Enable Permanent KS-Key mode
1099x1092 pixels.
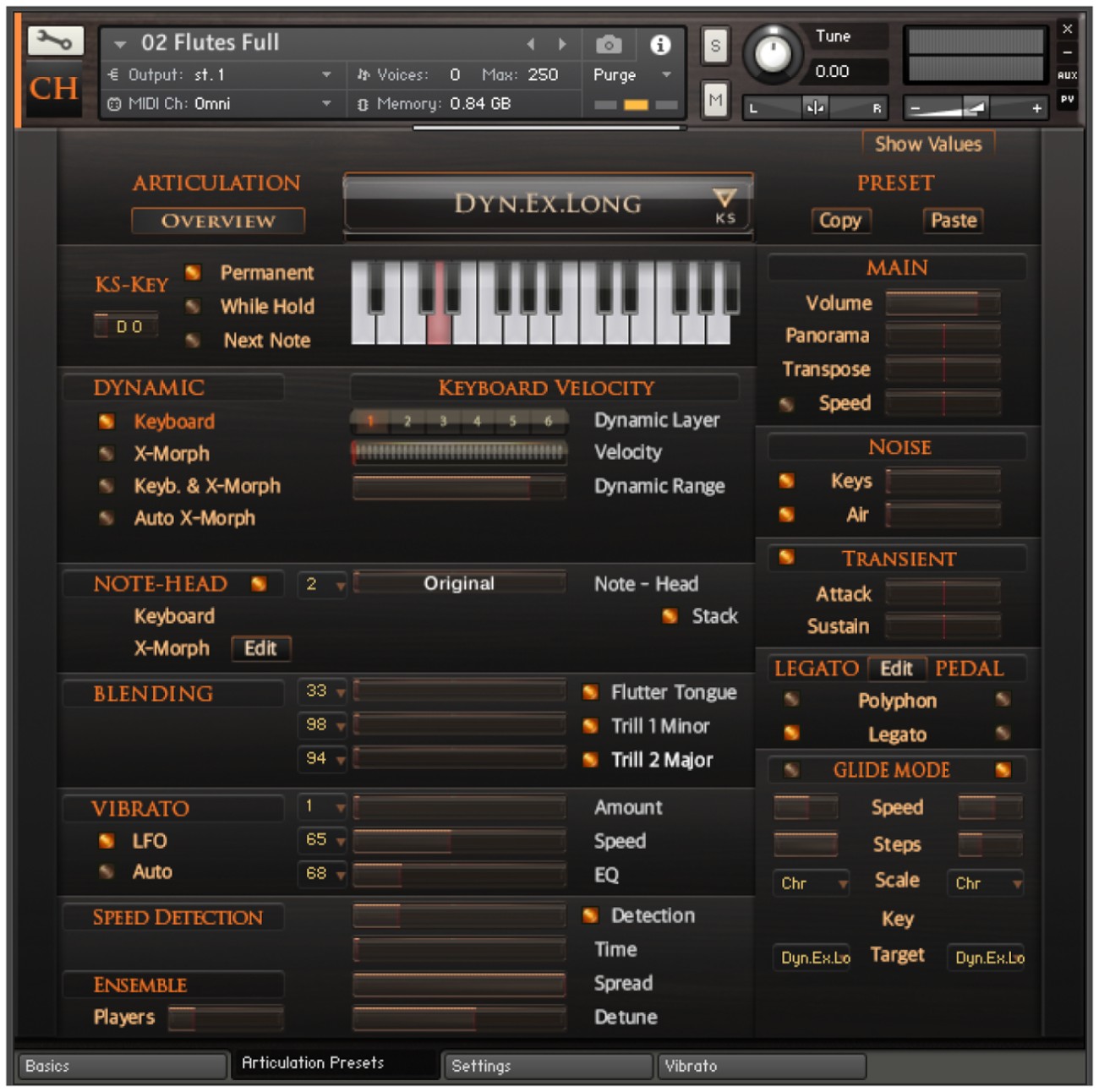[x=194, y=272]
